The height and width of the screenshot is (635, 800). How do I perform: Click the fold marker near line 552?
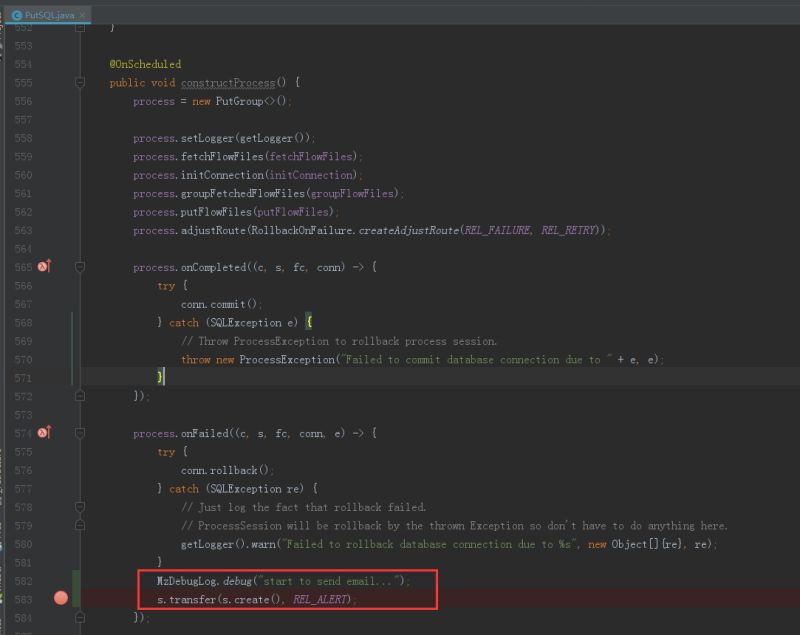pos(82,27)
